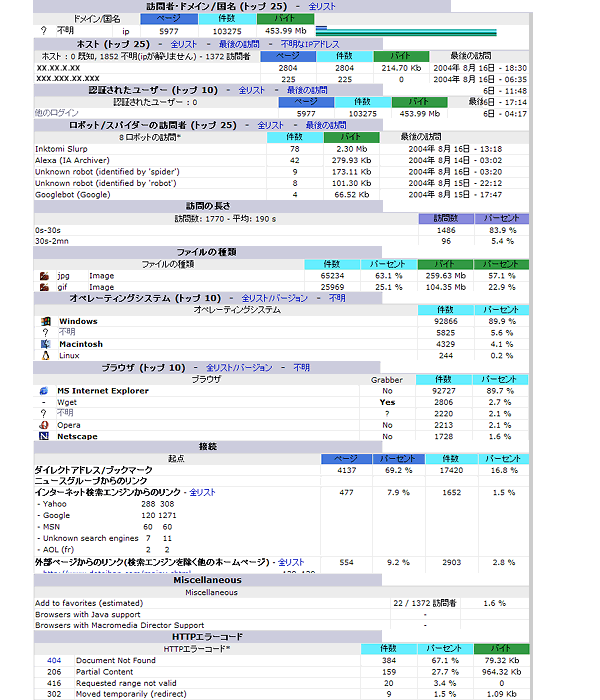
Task: Click the Netscape browser name
Action: [x=77, y=436]
